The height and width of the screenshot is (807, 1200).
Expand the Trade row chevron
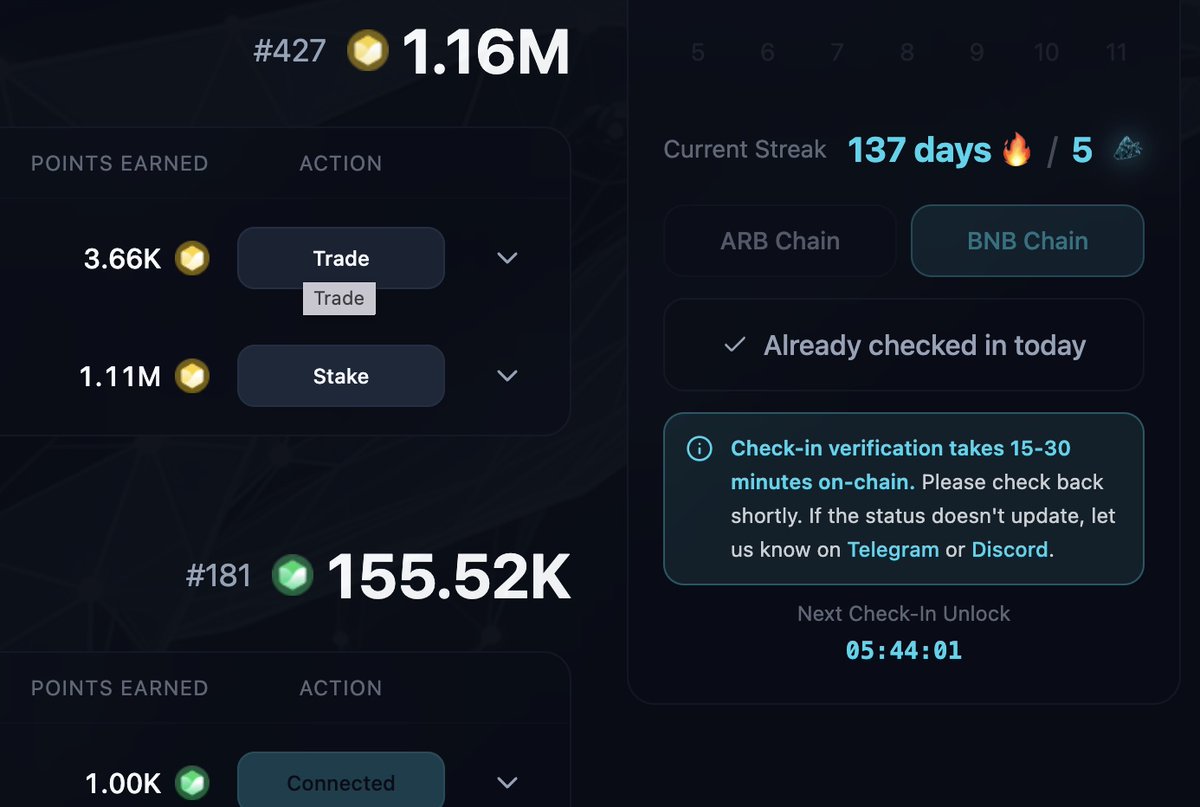[508, 258]
